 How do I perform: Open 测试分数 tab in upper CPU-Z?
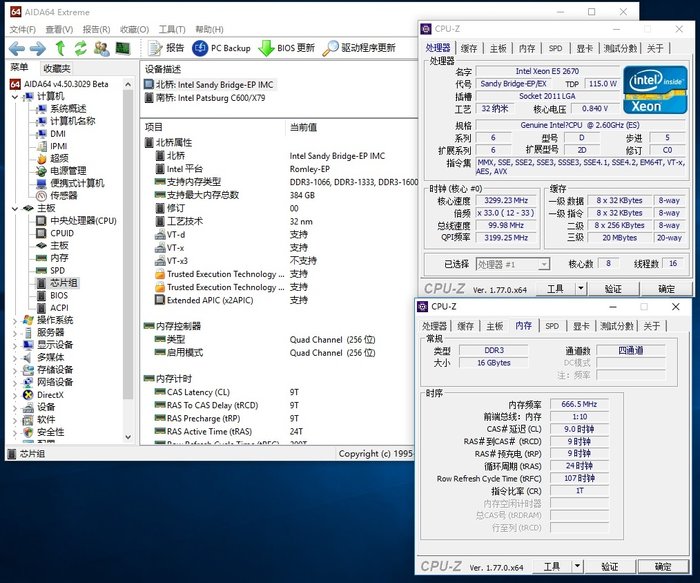pos(620,48)
